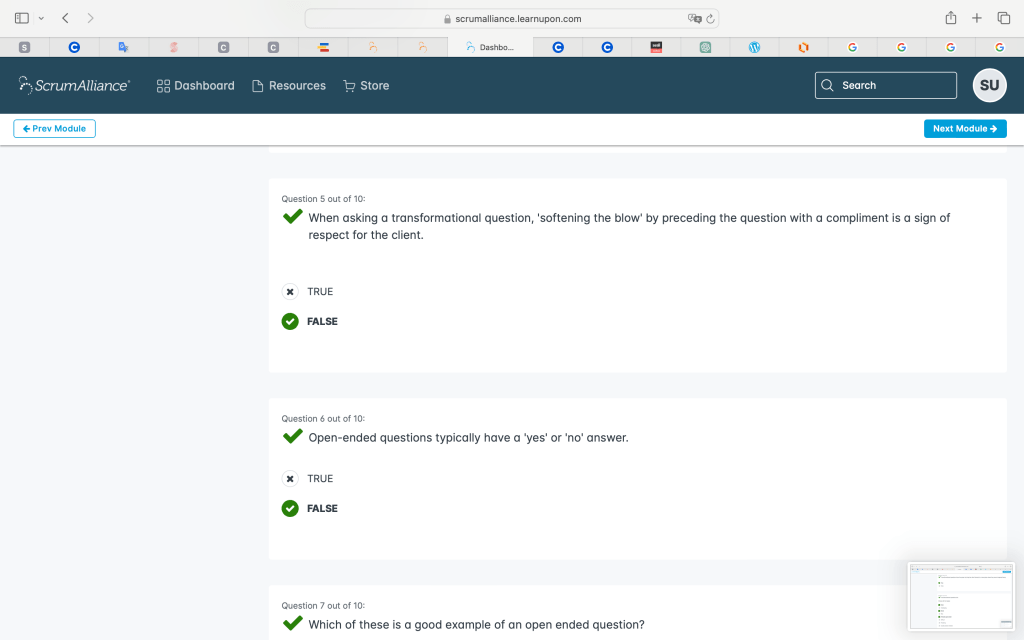Choose FALSE for the open-ended question
Viewport: 1024px width, 640px height.
pos(290,509)
